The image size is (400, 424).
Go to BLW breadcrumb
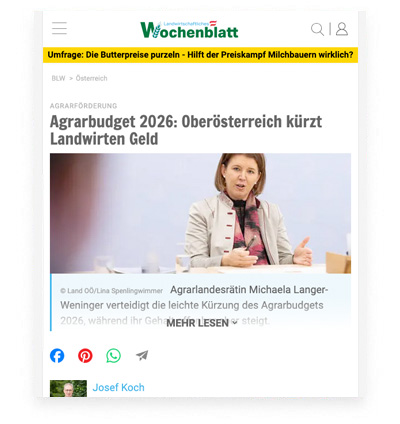[x=58, y=78]
